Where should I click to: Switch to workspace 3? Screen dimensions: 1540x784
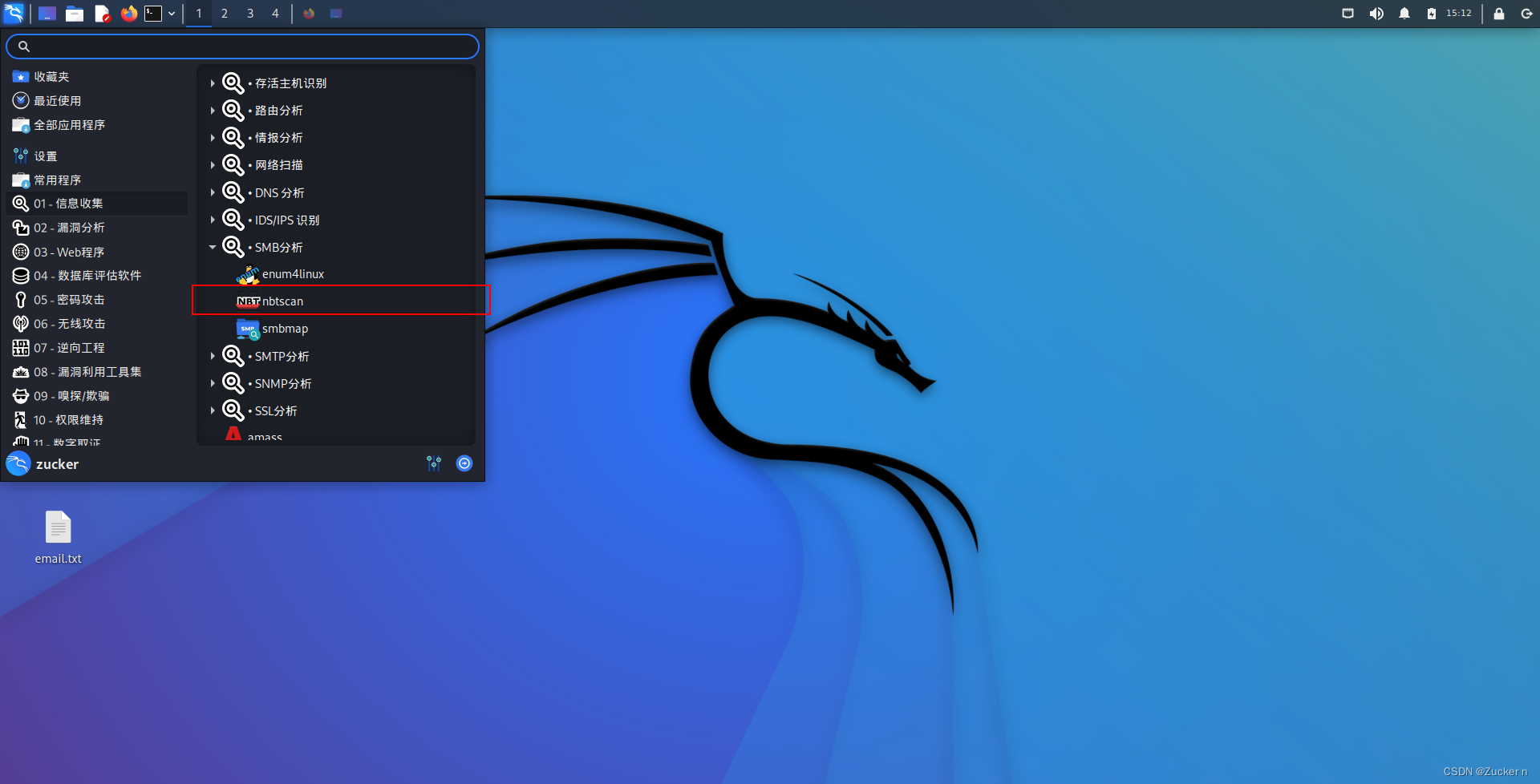coord(250,14)
